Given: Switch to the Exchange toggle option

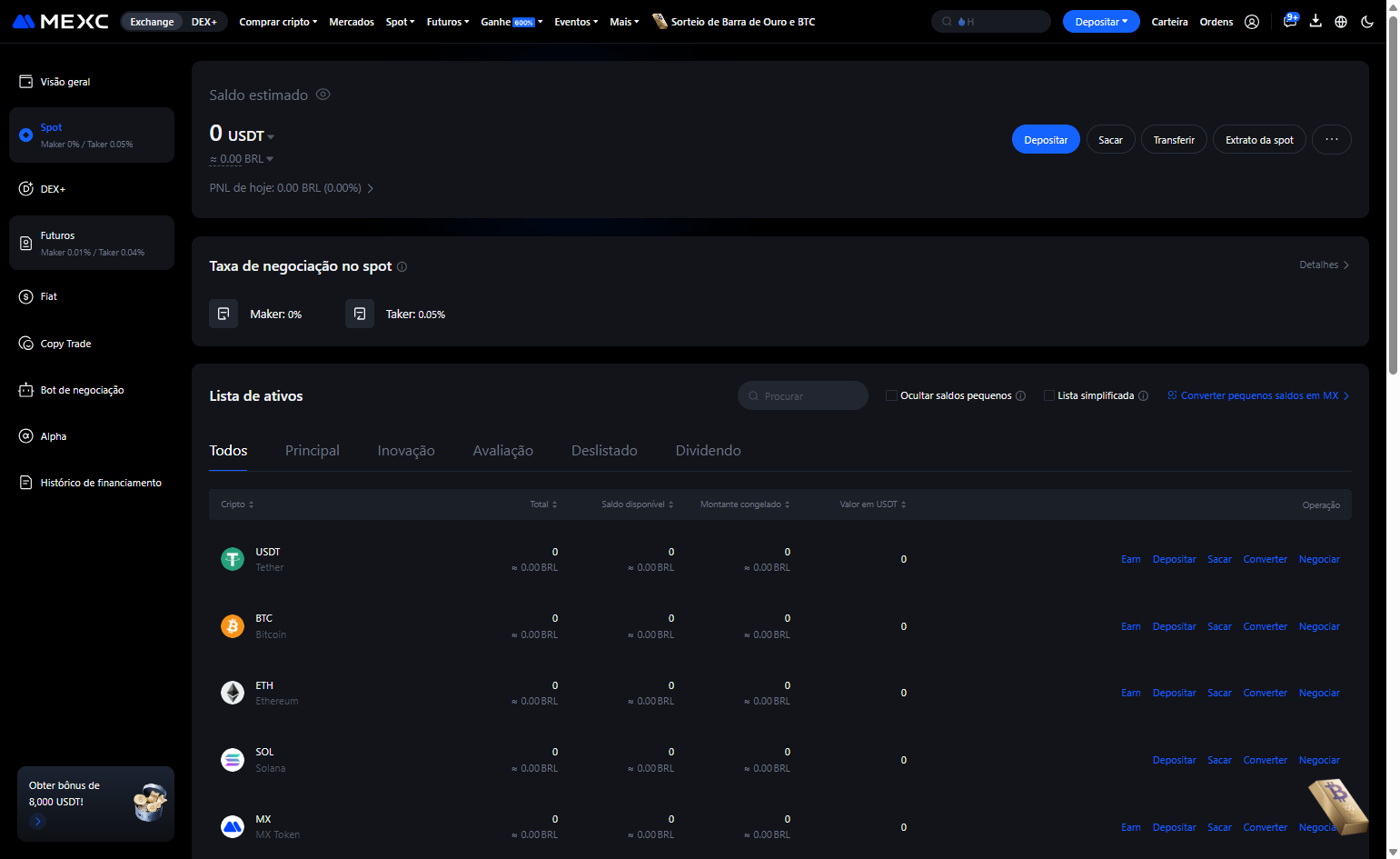Looking at the screenshot, I should (x=152, y=22).
